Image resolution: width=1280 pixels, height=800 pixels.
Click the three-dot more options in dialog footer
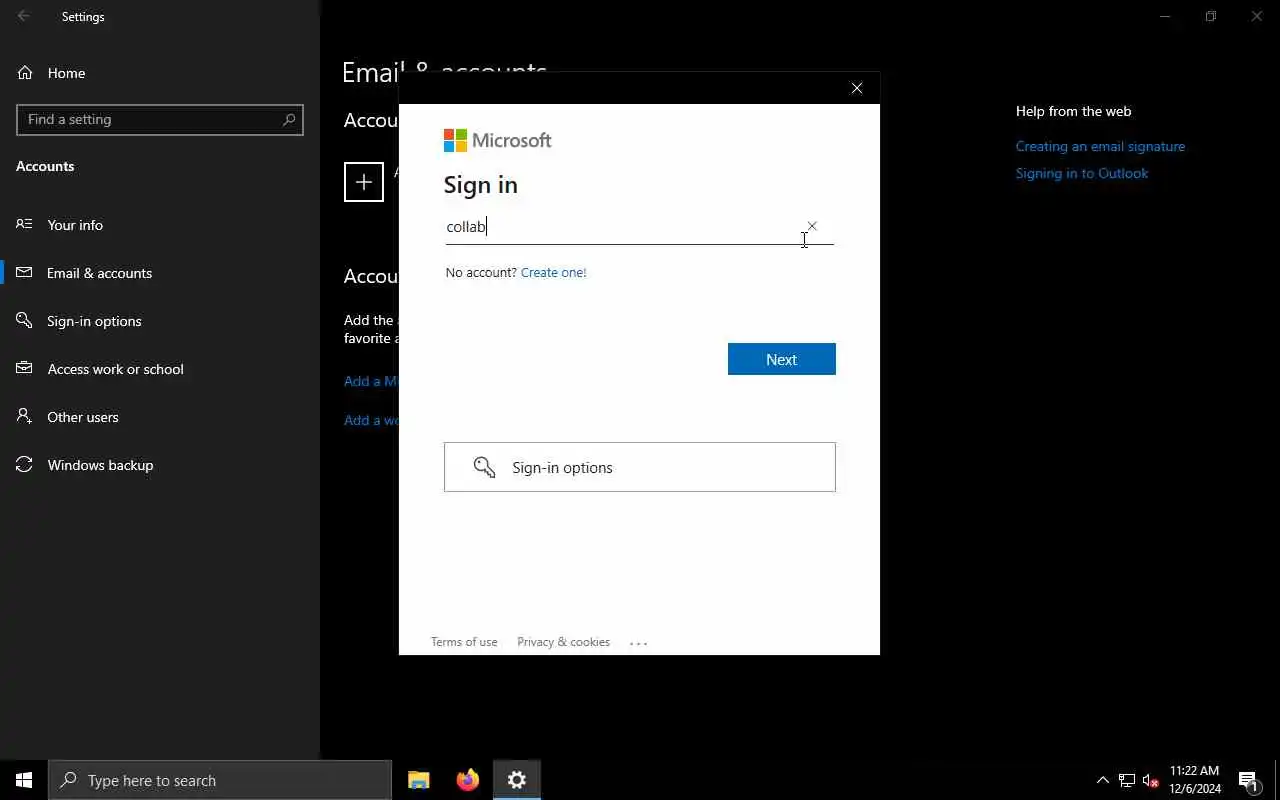pyautogui.click(x=639, y=643)
